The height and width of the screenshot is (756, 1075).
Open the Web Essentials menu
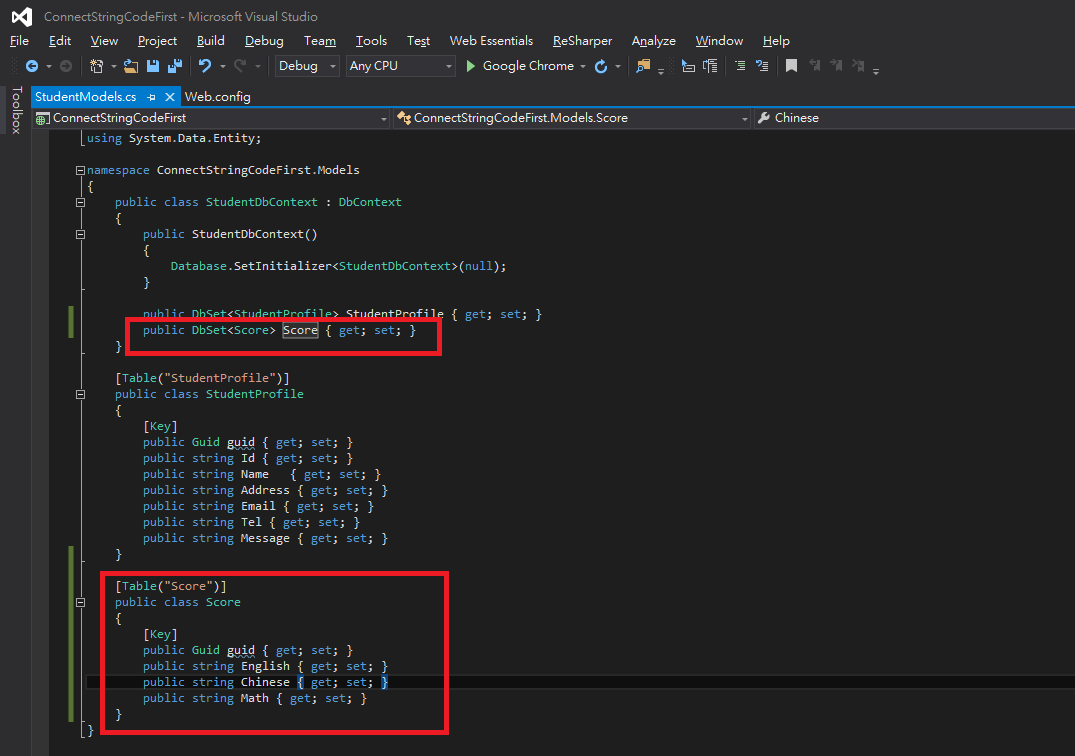pos(491,41)
